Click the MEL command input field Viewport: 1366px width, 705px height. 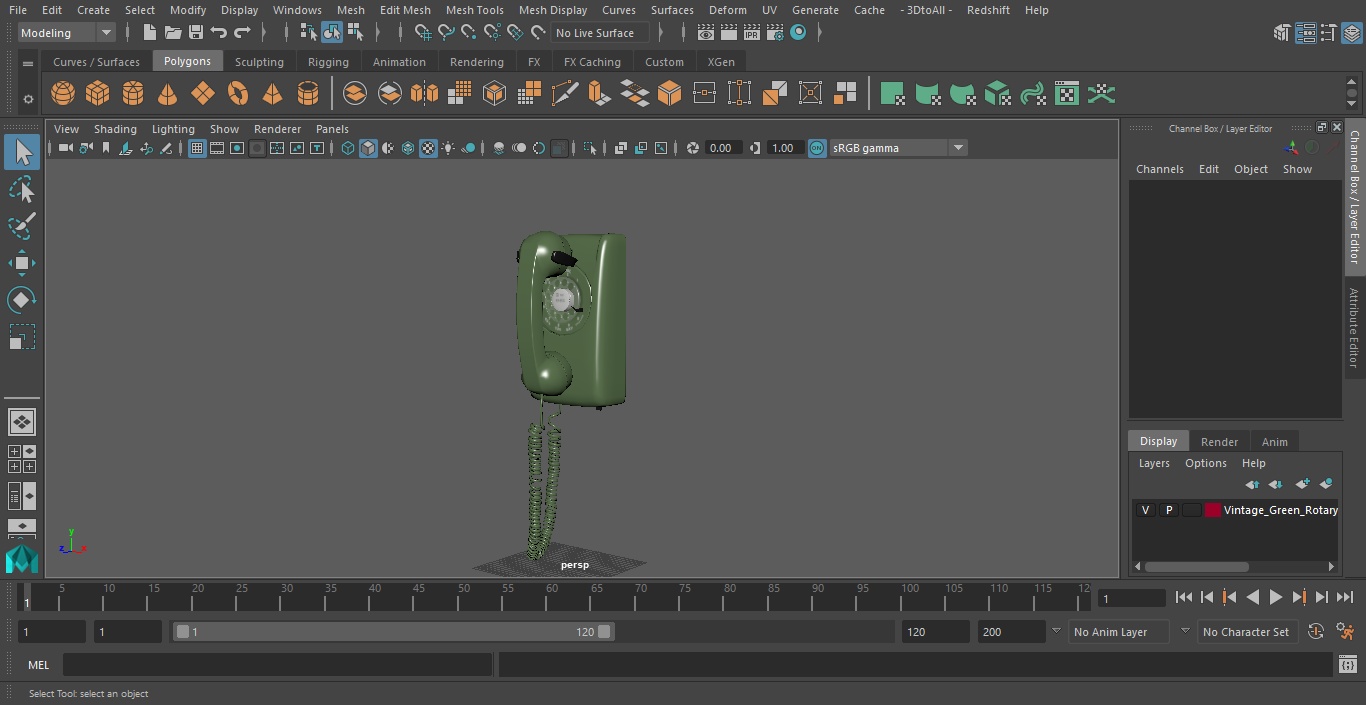point(277,665)
